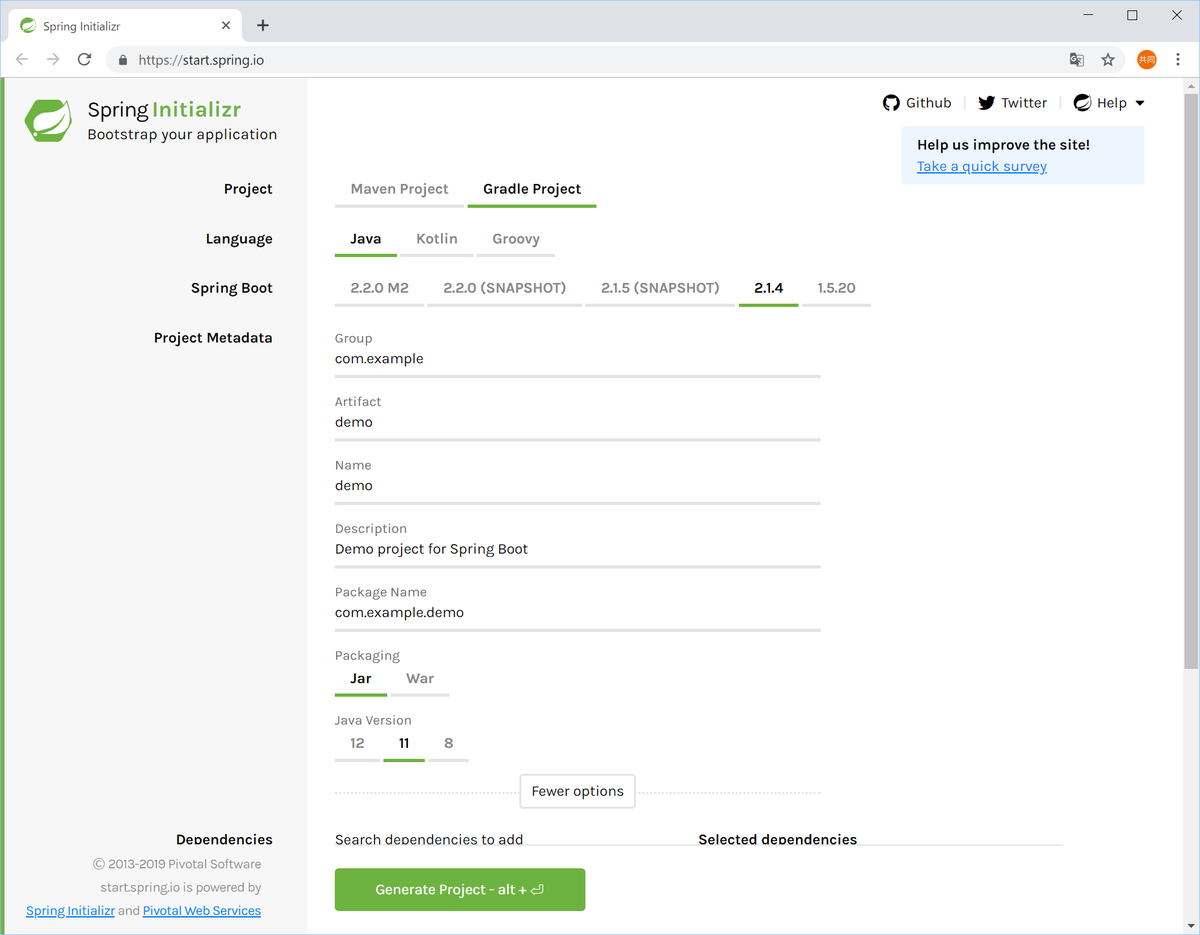
Task: Click the browser back arrow
Action: tap(22, 59)
